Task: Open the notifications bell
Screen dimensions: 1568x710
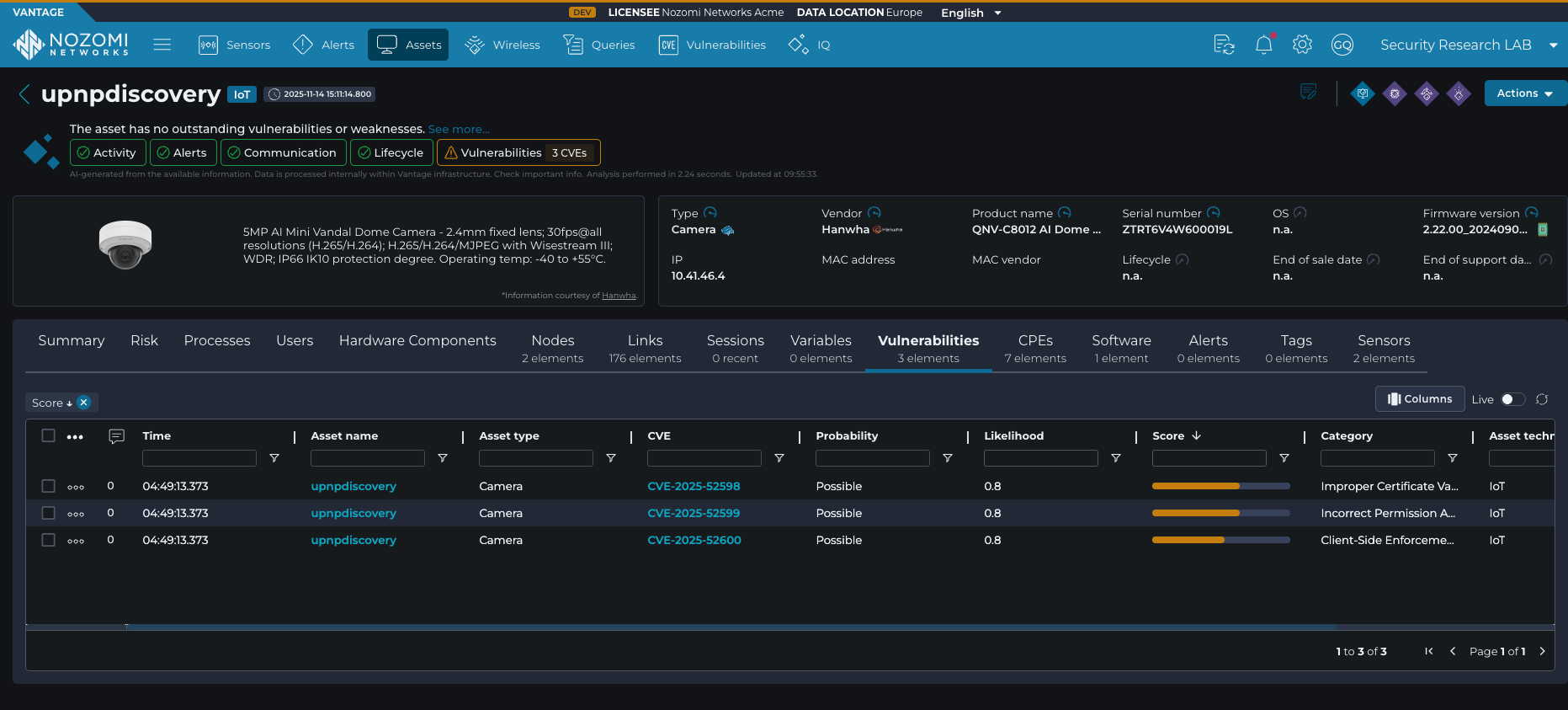Action: [1264, 45]
